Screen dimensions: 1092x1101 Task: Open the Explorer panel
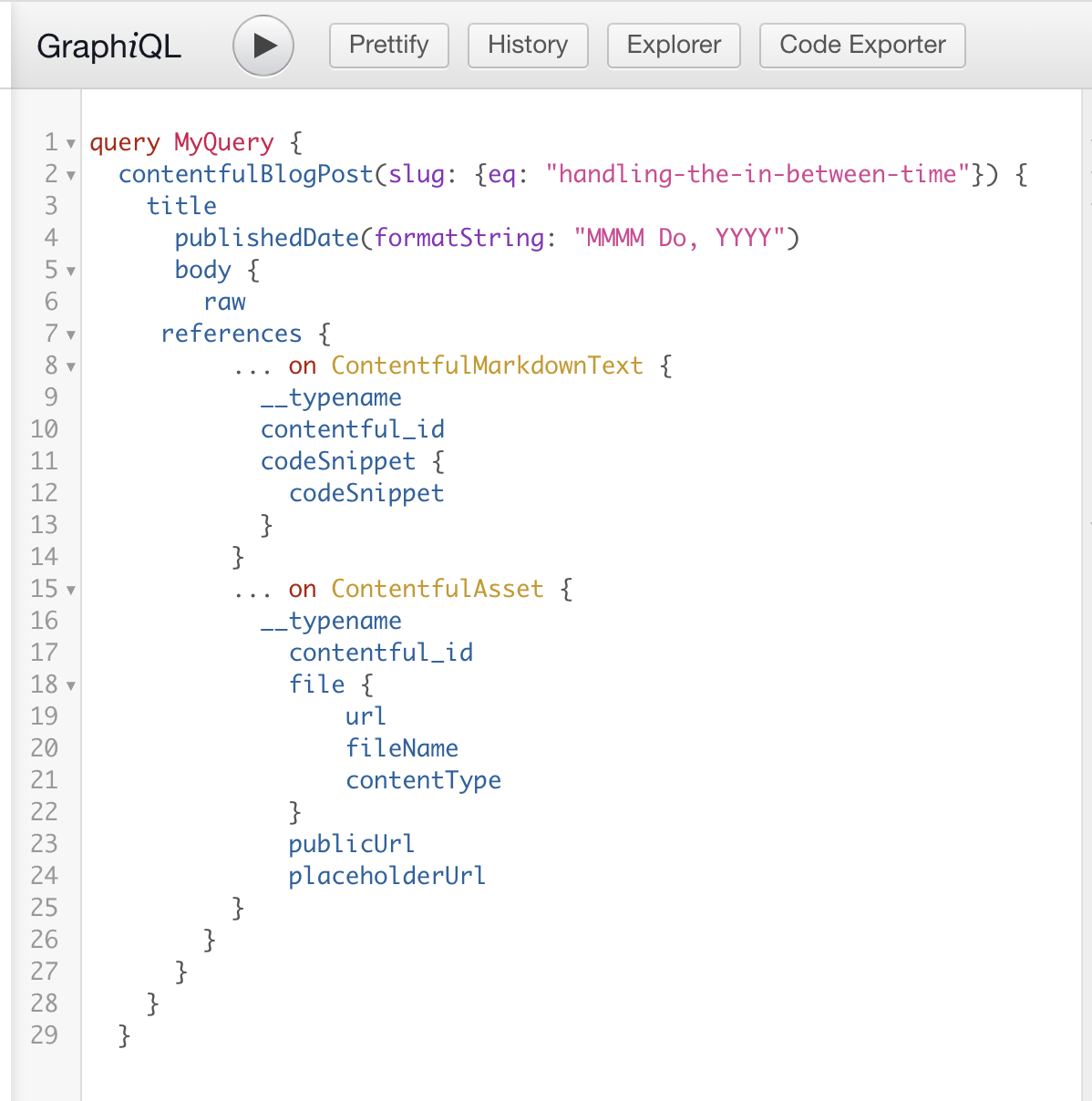[x=674, y=45]
